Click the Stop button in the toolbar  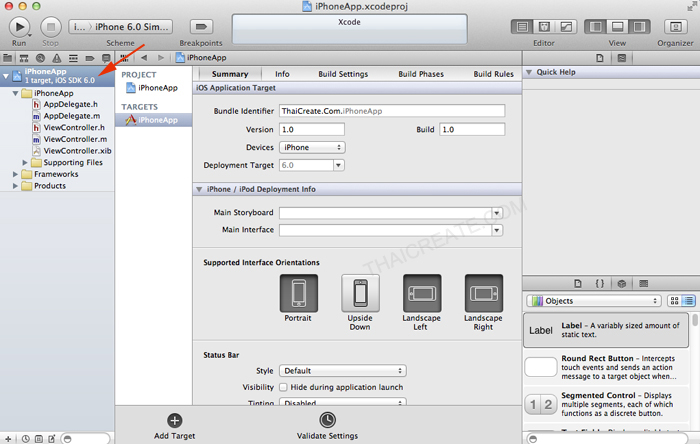click(x=50, y=26)
